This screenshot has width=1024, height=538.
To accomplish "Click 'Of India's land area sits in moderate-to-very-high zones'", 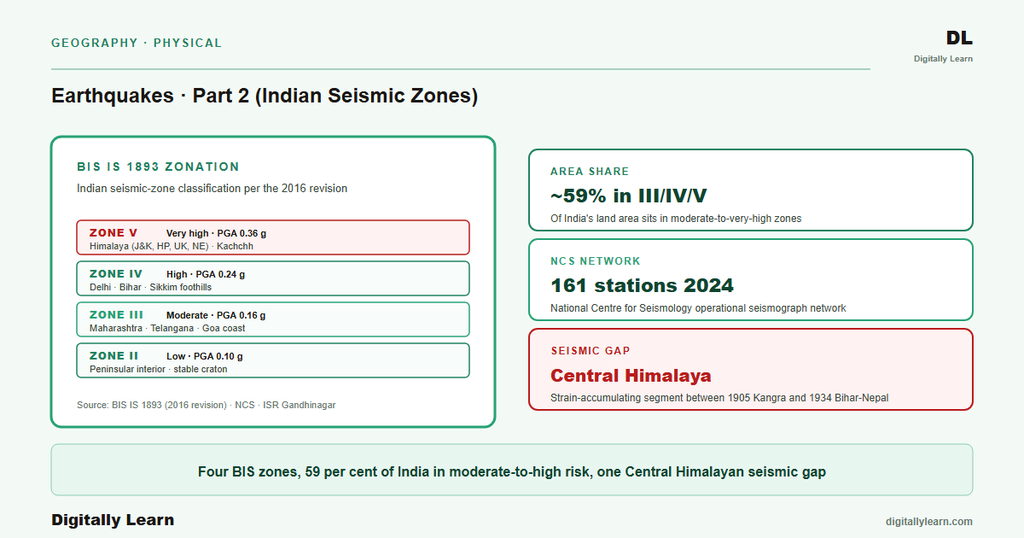I will [x=676, y=219].
